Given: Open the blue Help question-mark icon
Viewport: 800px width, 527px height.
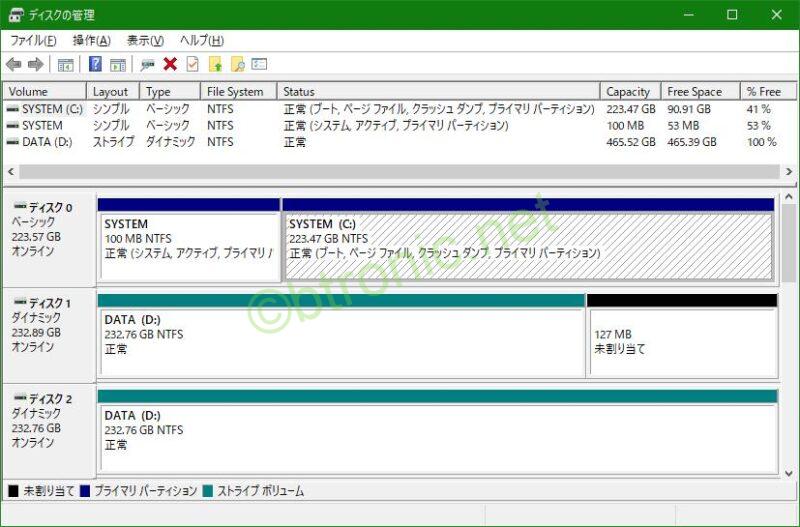Looking at the screenshot, I should coord(95,64).
